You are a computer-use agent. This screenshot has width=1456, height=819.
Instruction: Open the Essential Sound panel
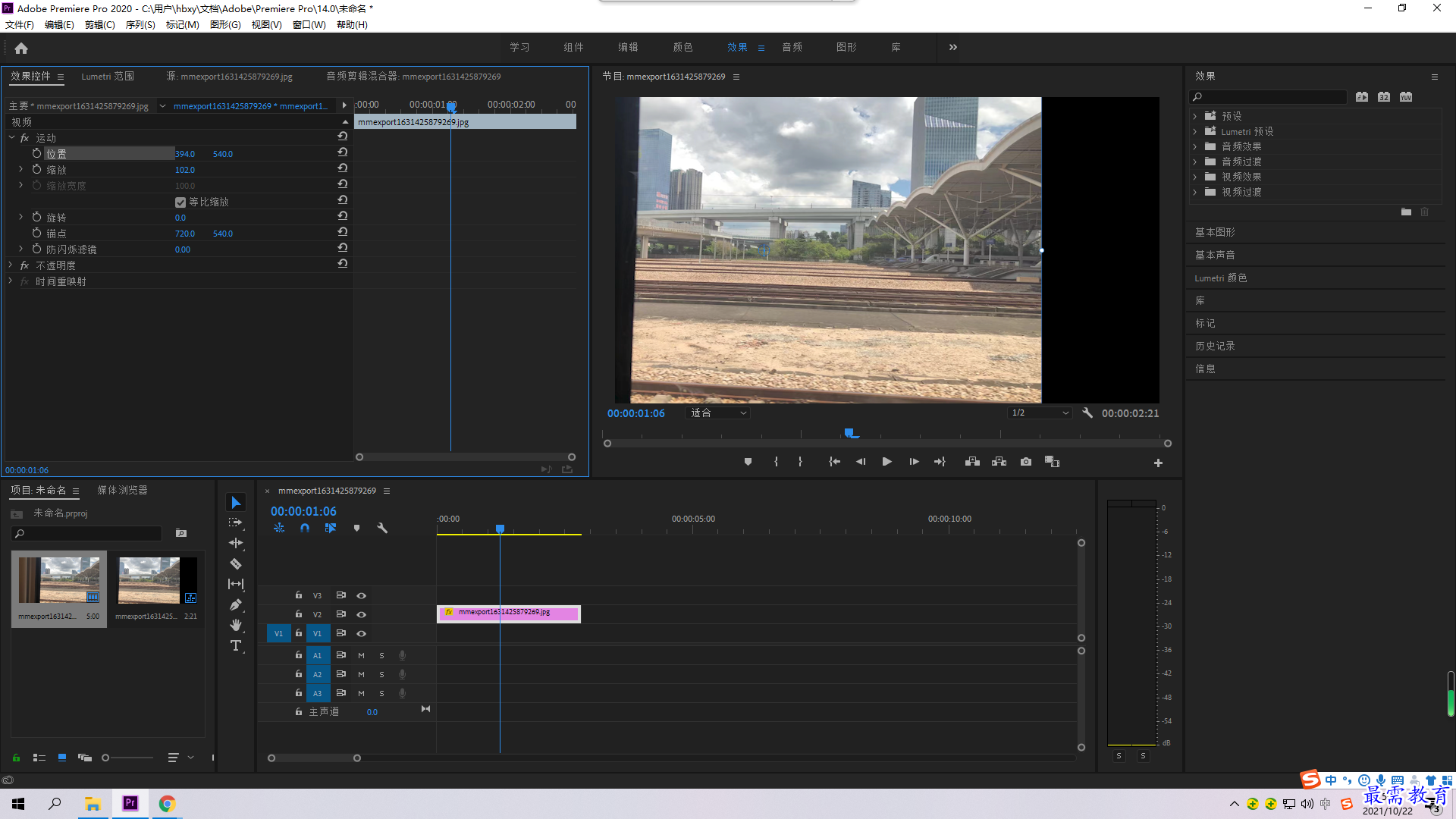tap(1215, 255)
